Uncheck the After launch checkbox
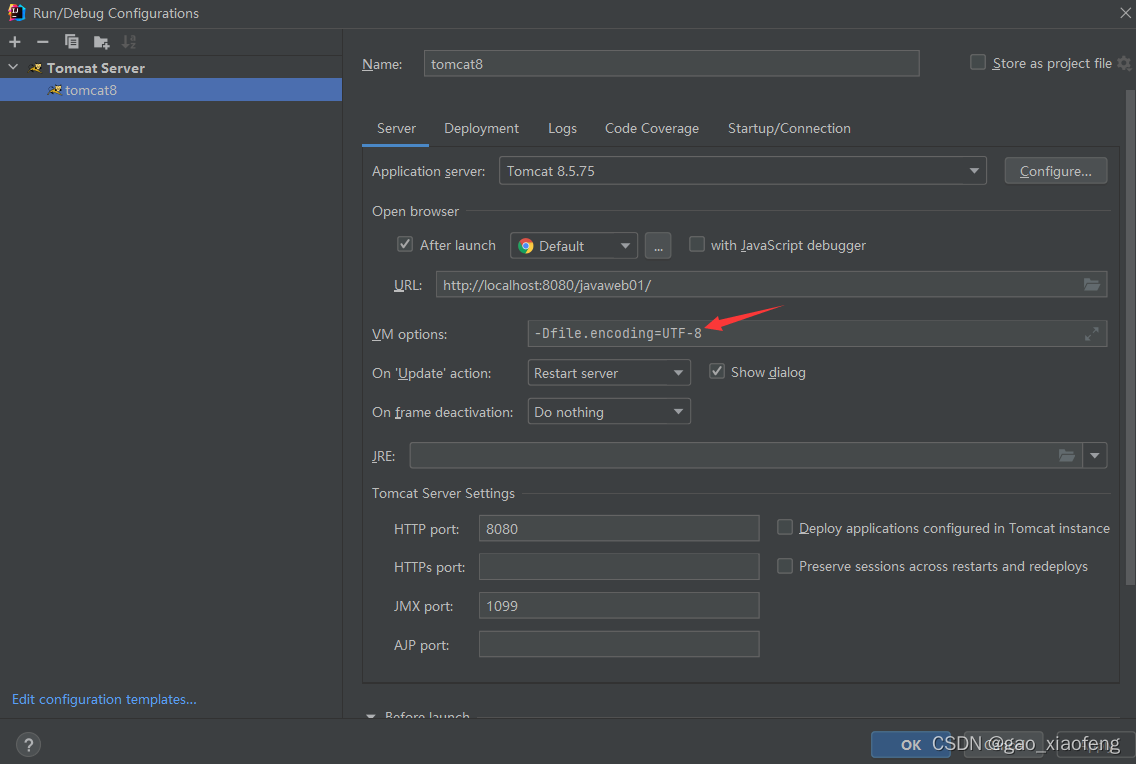 point(405,244)
